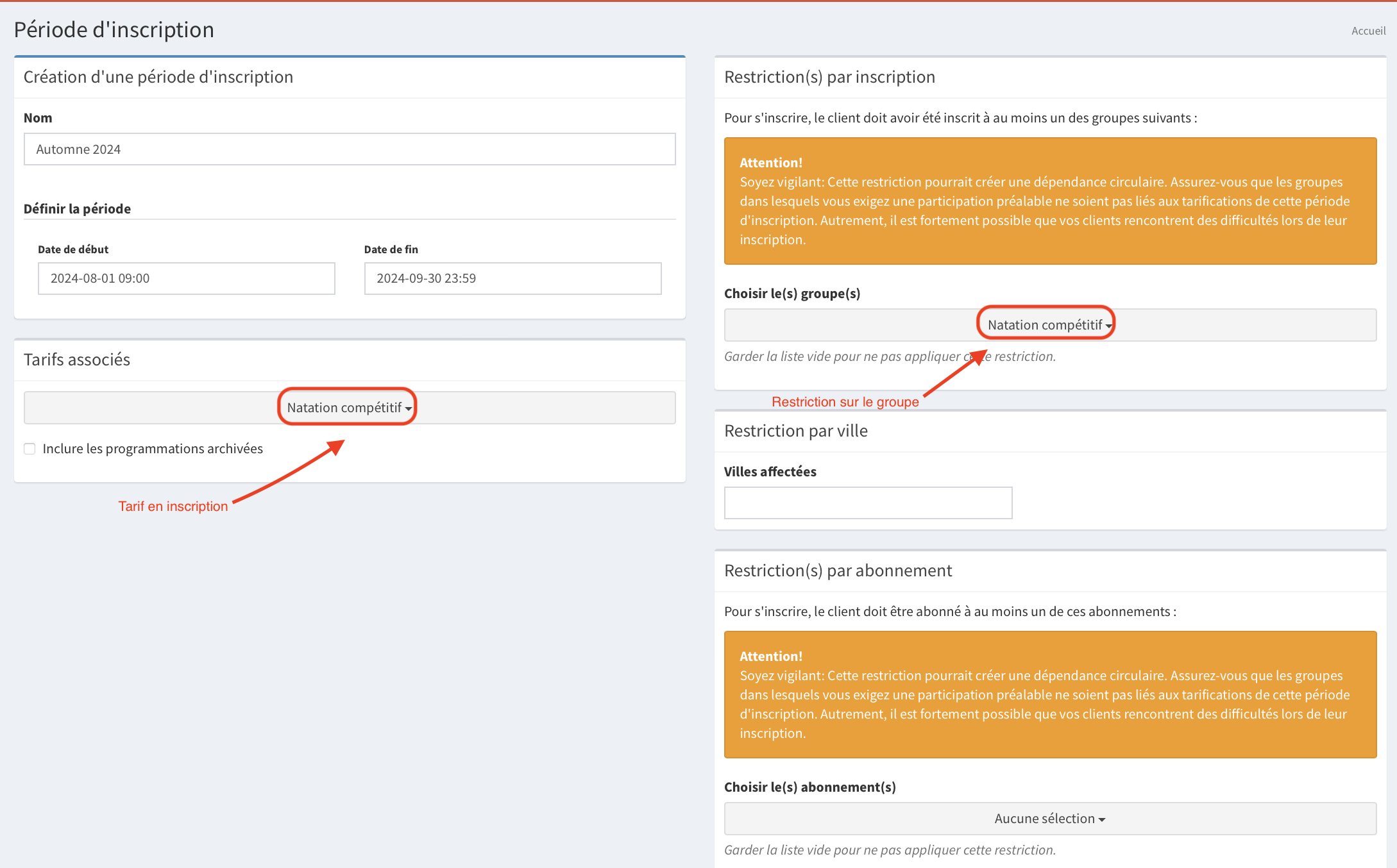Click the Villes affectées input box

(868, 503)
